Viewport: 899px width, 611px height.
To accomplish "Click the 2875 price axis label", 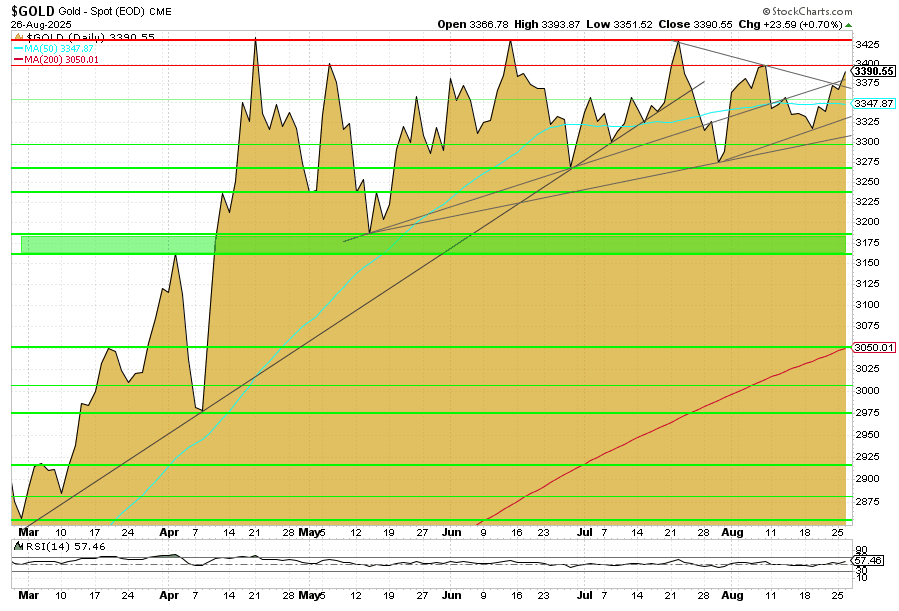I will pos(867,502).
